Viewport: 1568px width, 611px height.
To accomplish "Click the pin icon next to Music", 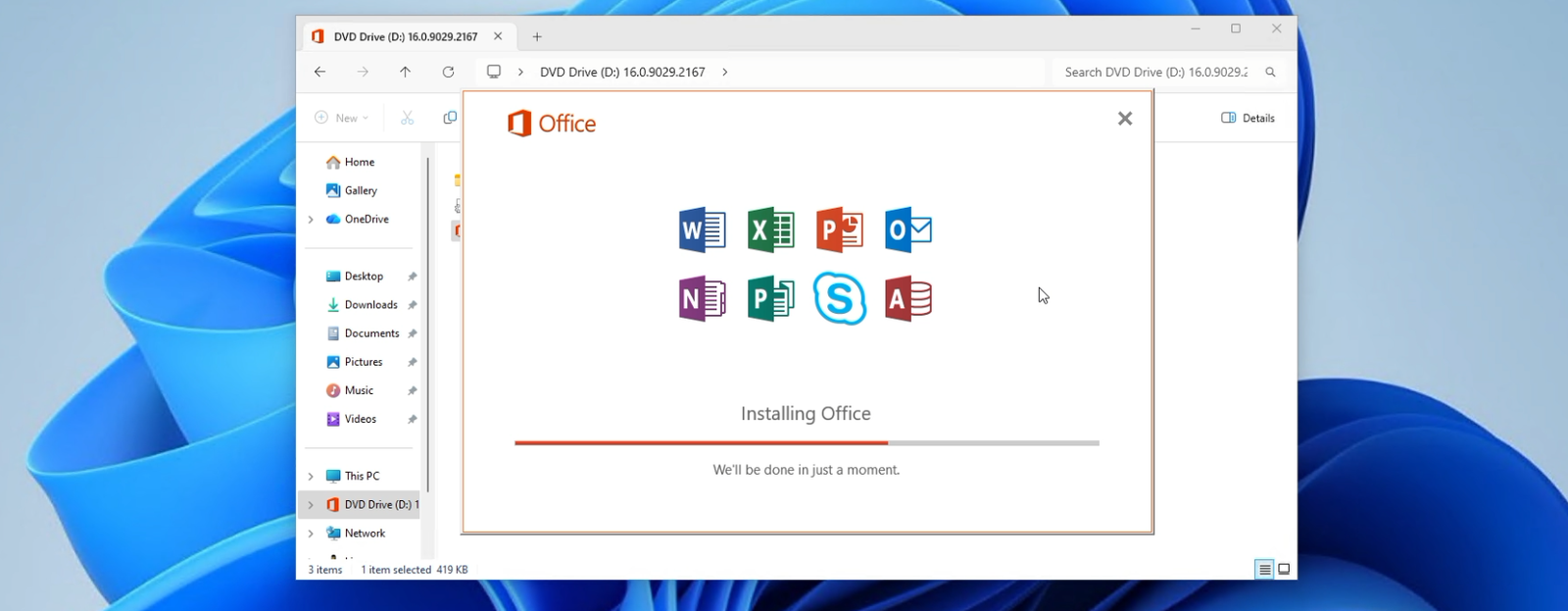I will click(412, 390).
